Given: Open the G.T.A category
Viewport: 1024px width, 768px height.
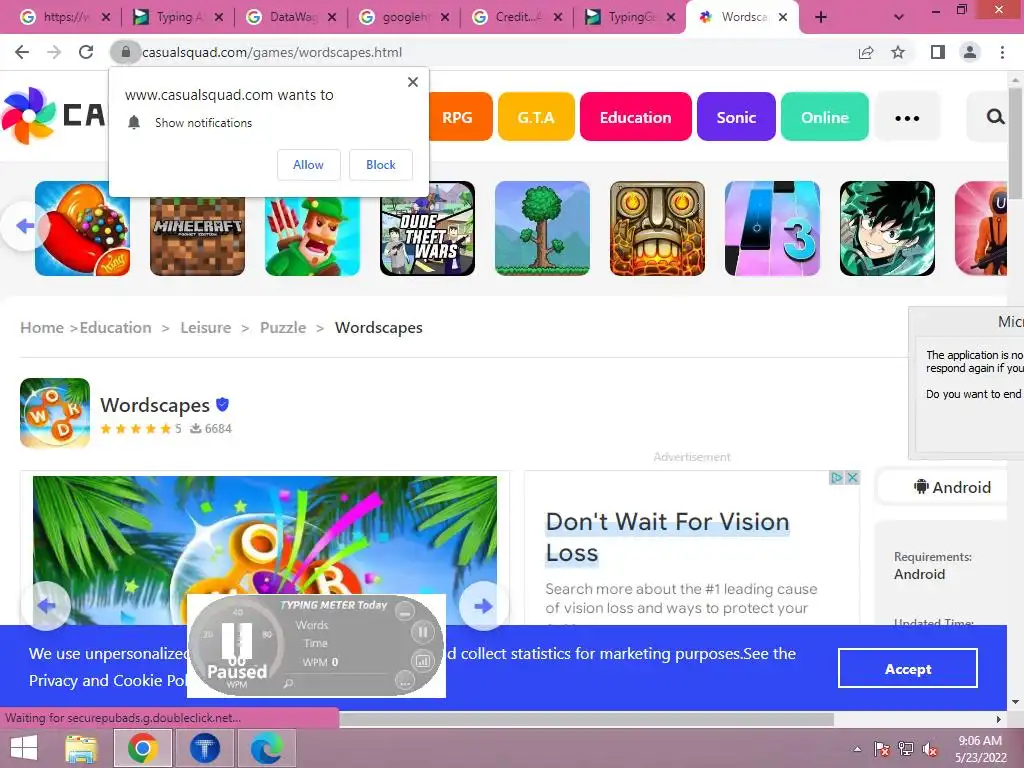Looking at the screenshot, I should coord(536,117).
